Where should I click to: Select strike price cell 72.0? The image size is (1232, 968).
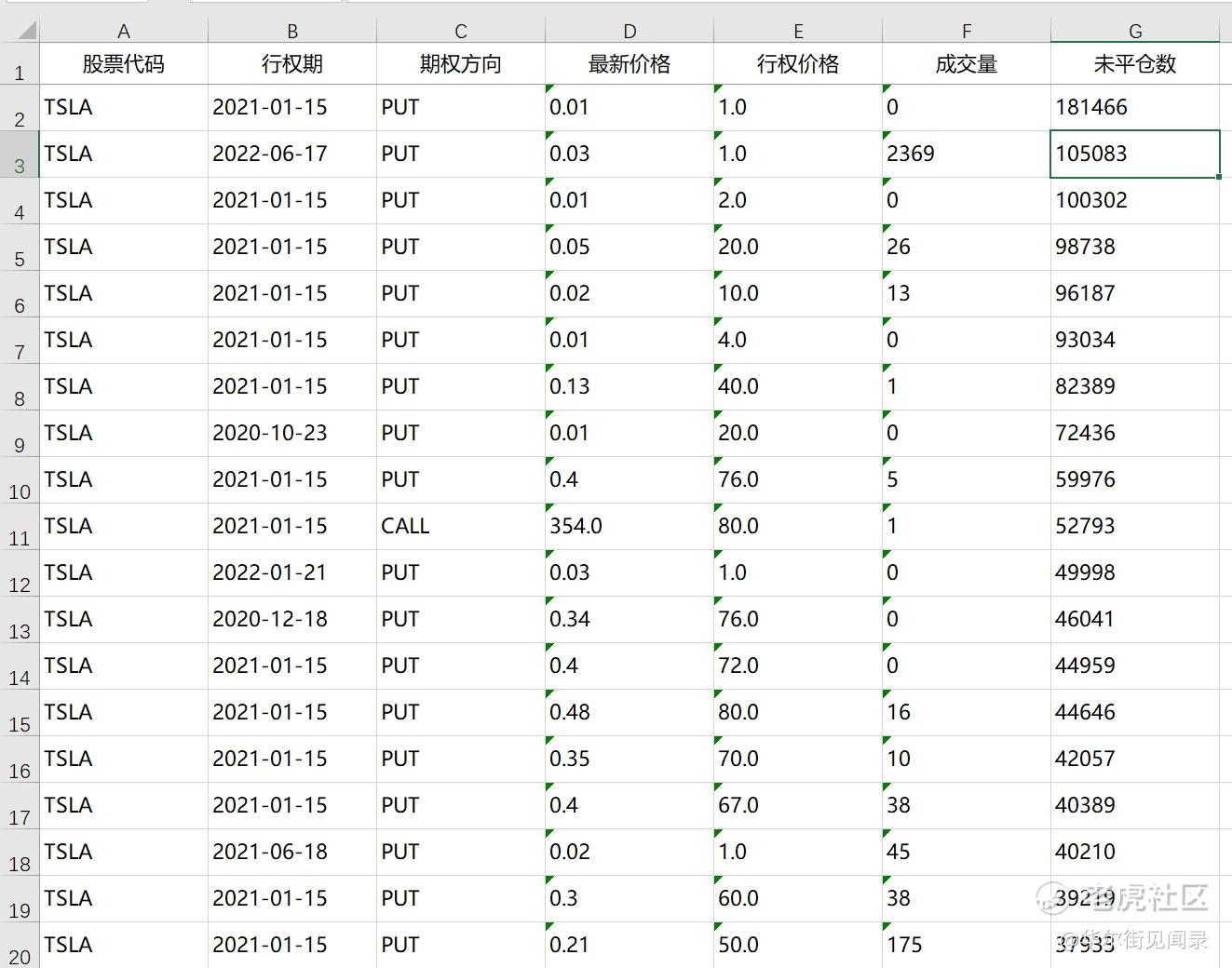point(797,665)
